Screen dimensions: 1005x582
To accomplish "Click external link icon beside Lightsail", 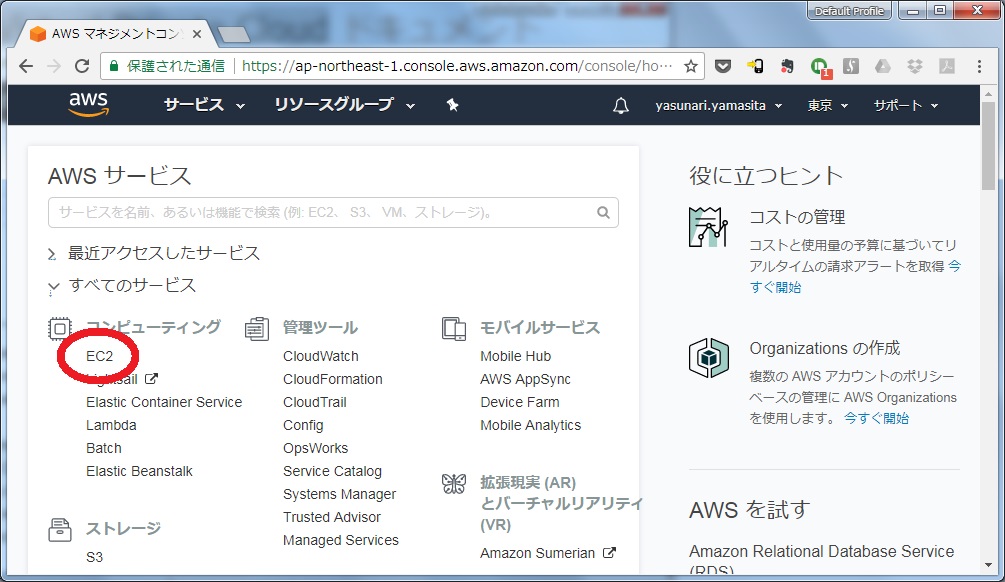I will tap(151, 379).
